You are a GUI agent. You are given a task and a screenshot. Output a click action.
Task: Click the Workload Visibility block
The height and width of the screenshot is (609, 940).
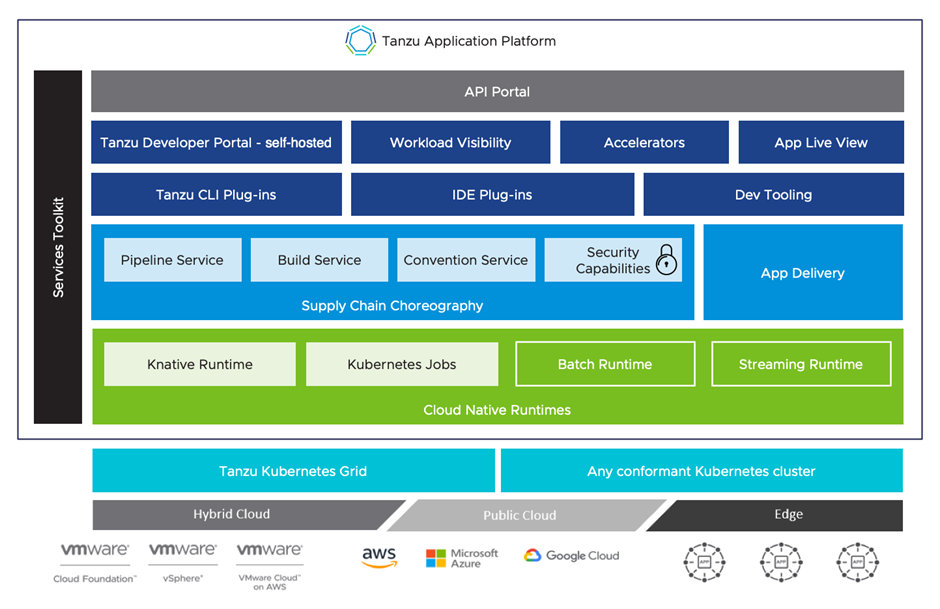pos(450,143)
